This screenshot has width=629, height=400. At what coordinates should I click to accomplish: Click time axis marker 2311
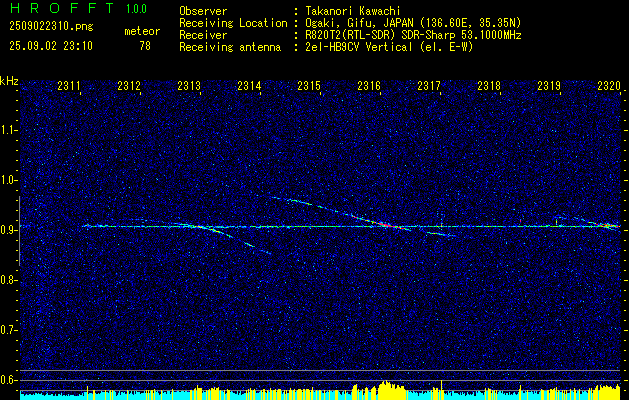click(69, 85)
